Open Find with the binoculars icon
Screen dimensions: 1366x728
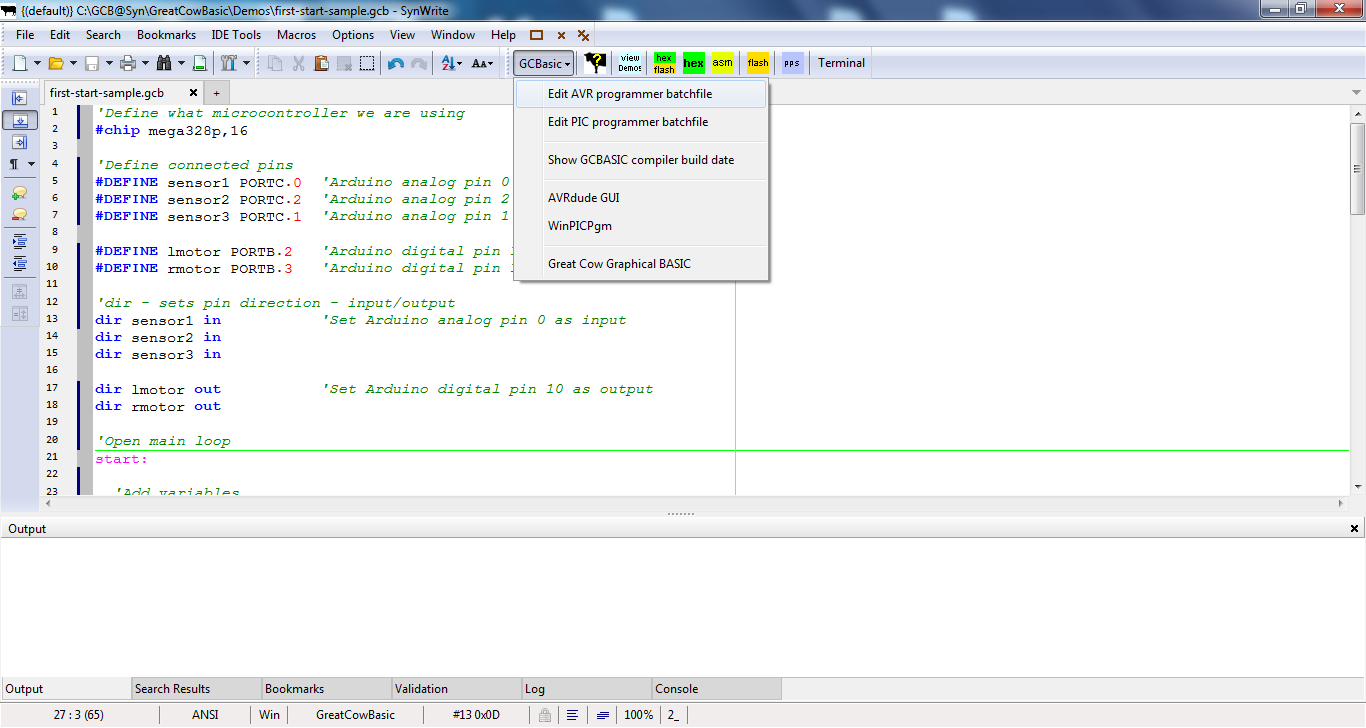coord(165,62)
